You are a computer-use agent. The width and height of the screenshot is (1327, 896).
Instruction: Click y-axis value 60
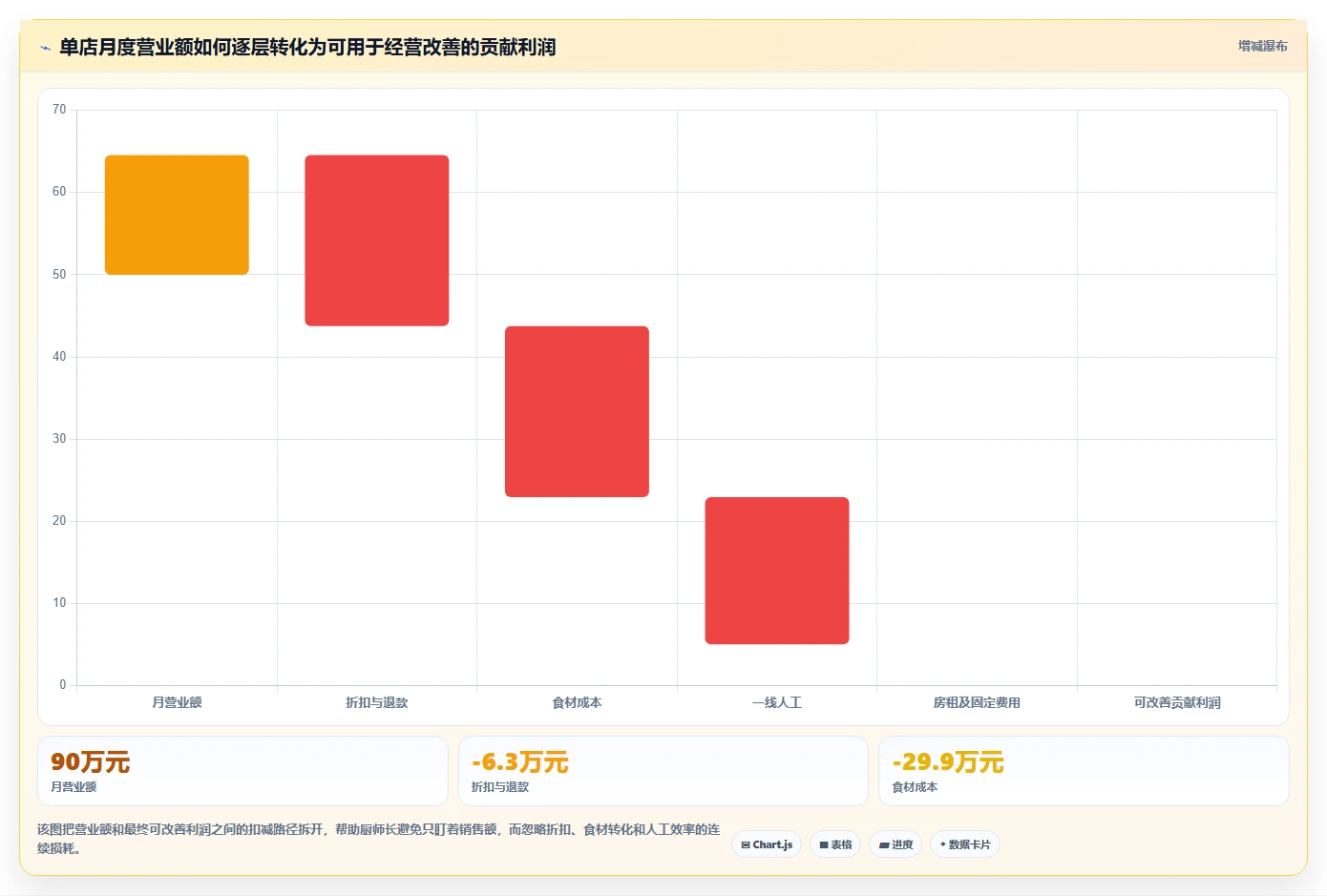[x=59, y=192]
